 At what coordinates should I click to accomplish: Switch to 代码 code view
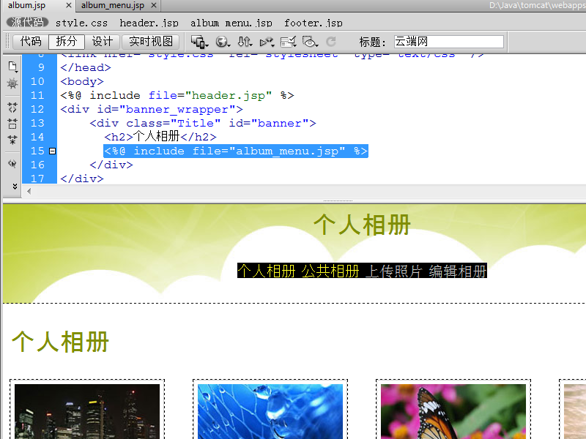point(30,41)
